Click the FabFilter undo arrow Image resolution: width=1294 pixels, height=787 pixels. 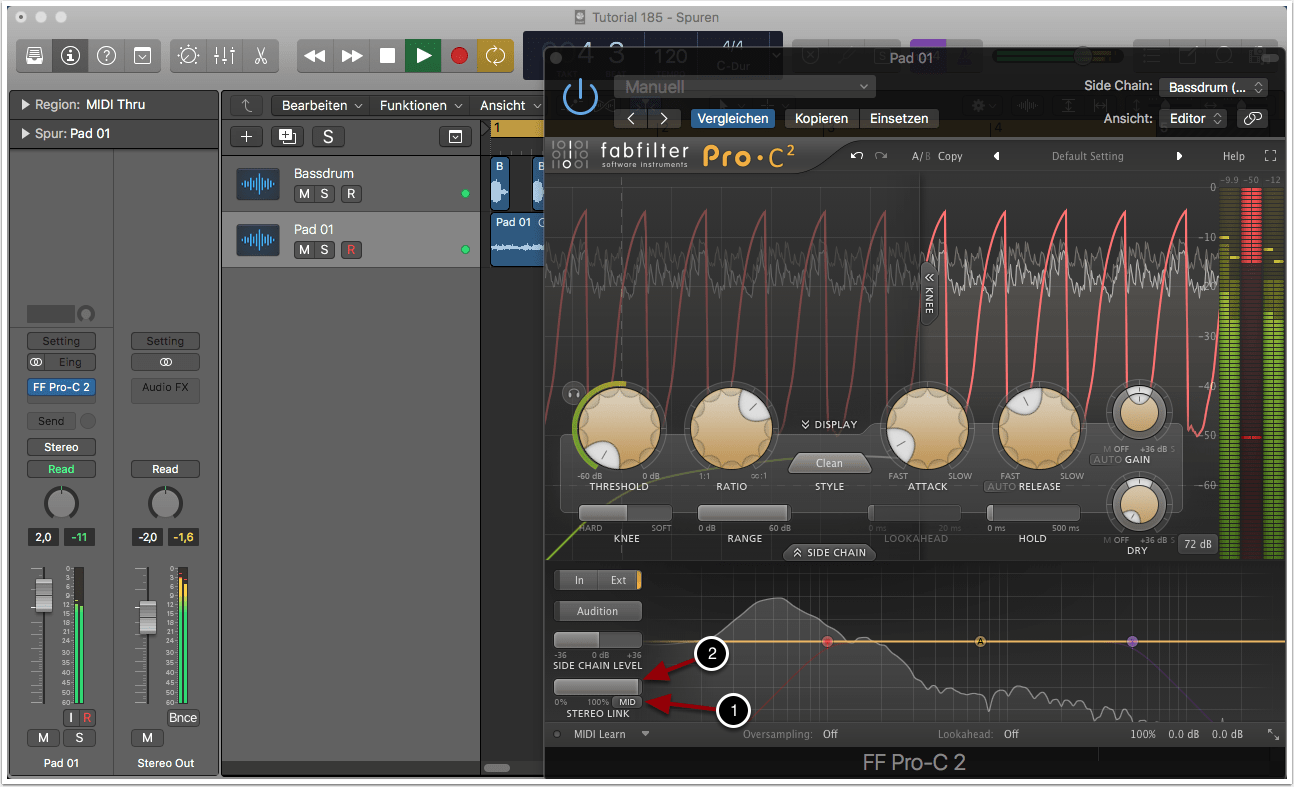(x=856, y=156)
